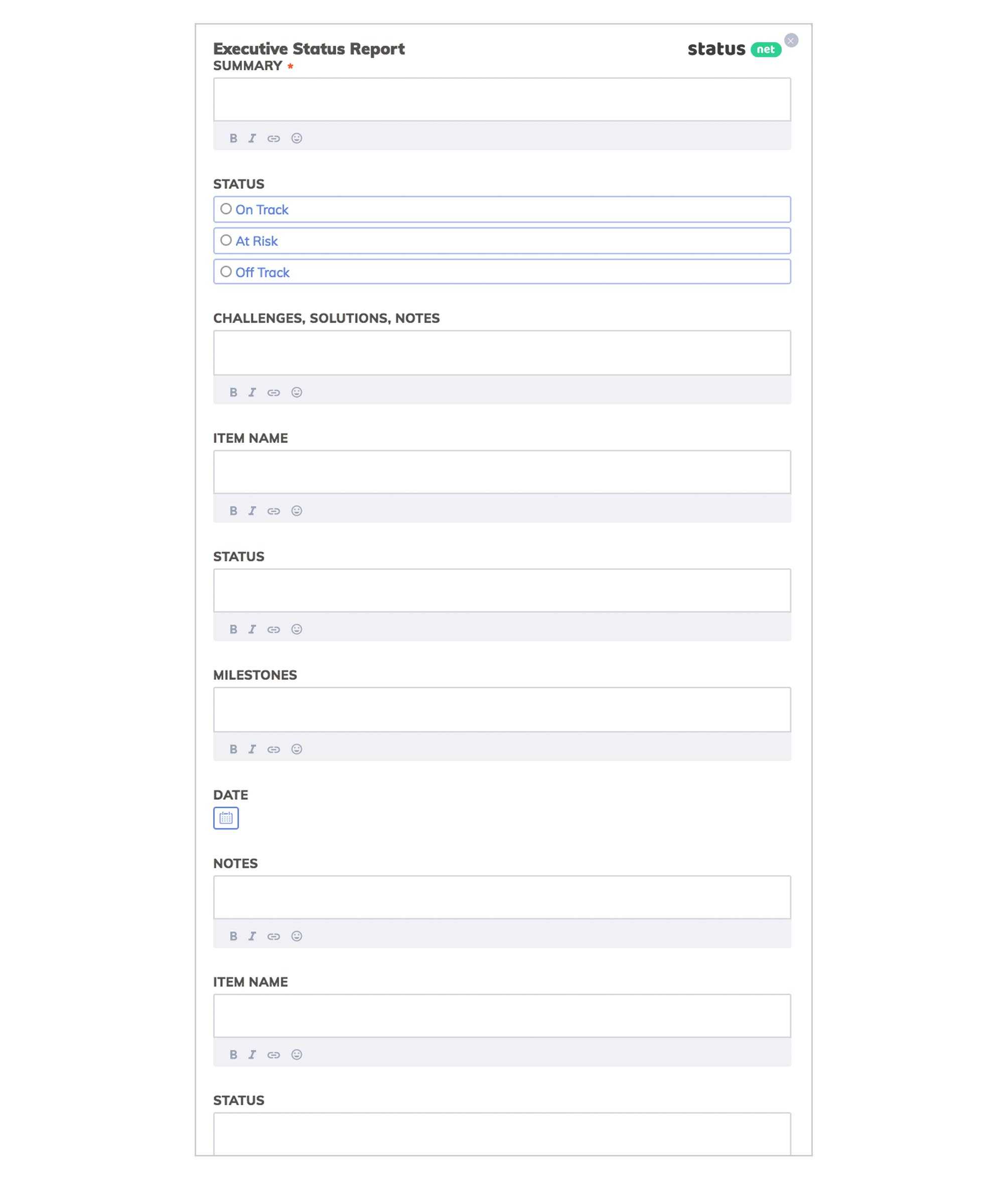Click the Bold icon in Challenges toolbar
Viewport: 1008px width, 1179px height.
tap(233, 391)
